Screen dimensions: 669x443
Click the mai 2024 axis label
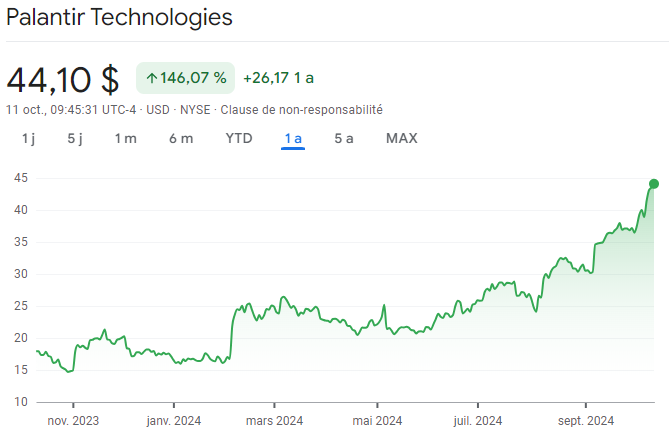pos(377,421)
